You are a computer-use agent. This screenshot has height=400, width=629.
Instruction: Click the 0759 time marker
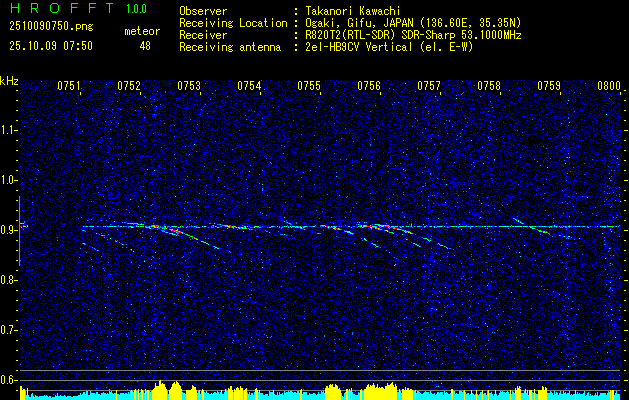[x=549, y=86]
